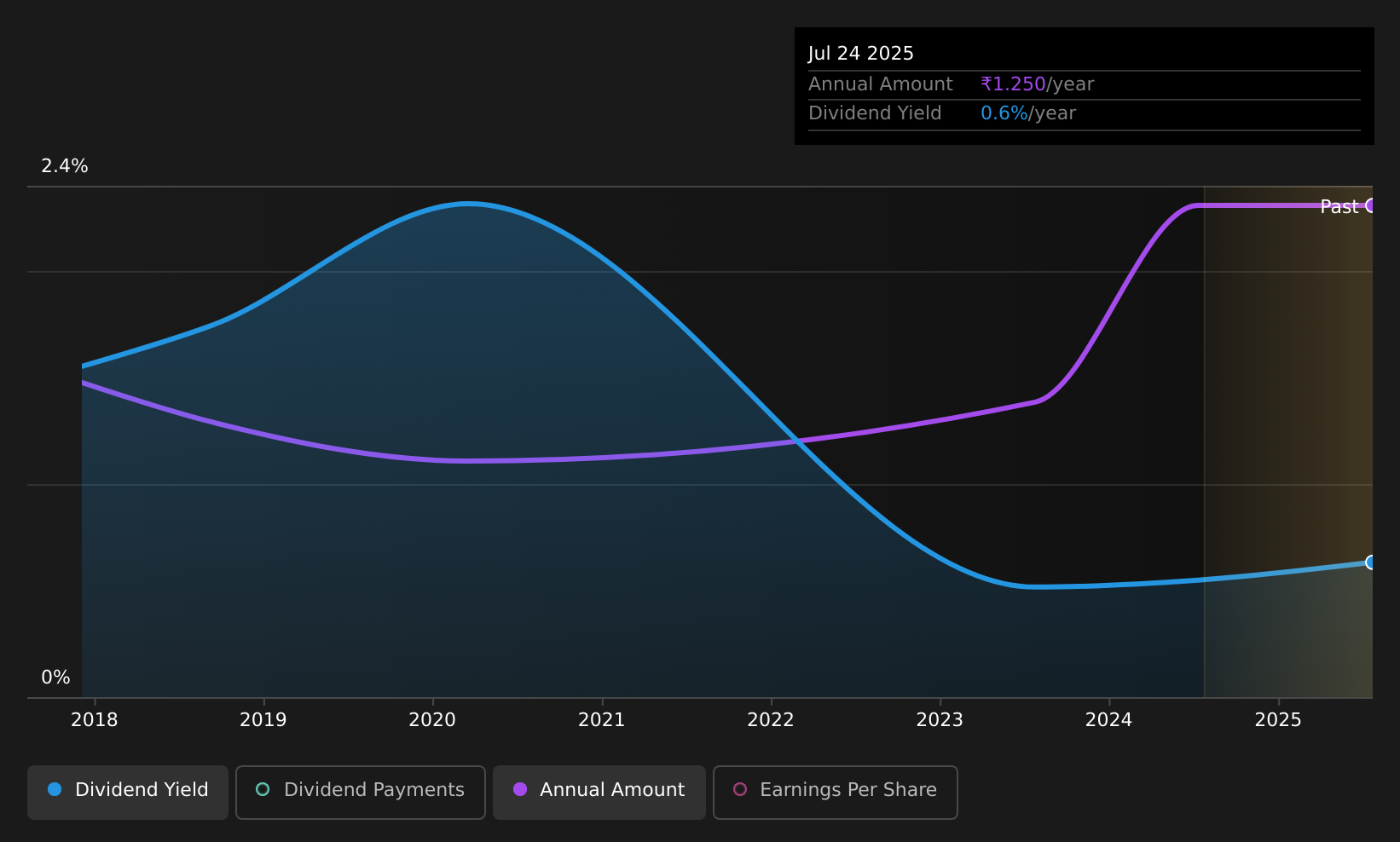Click the 2.4% y-axis label
The width and height of the screenshot is (1400, 842).
(65, 166)
